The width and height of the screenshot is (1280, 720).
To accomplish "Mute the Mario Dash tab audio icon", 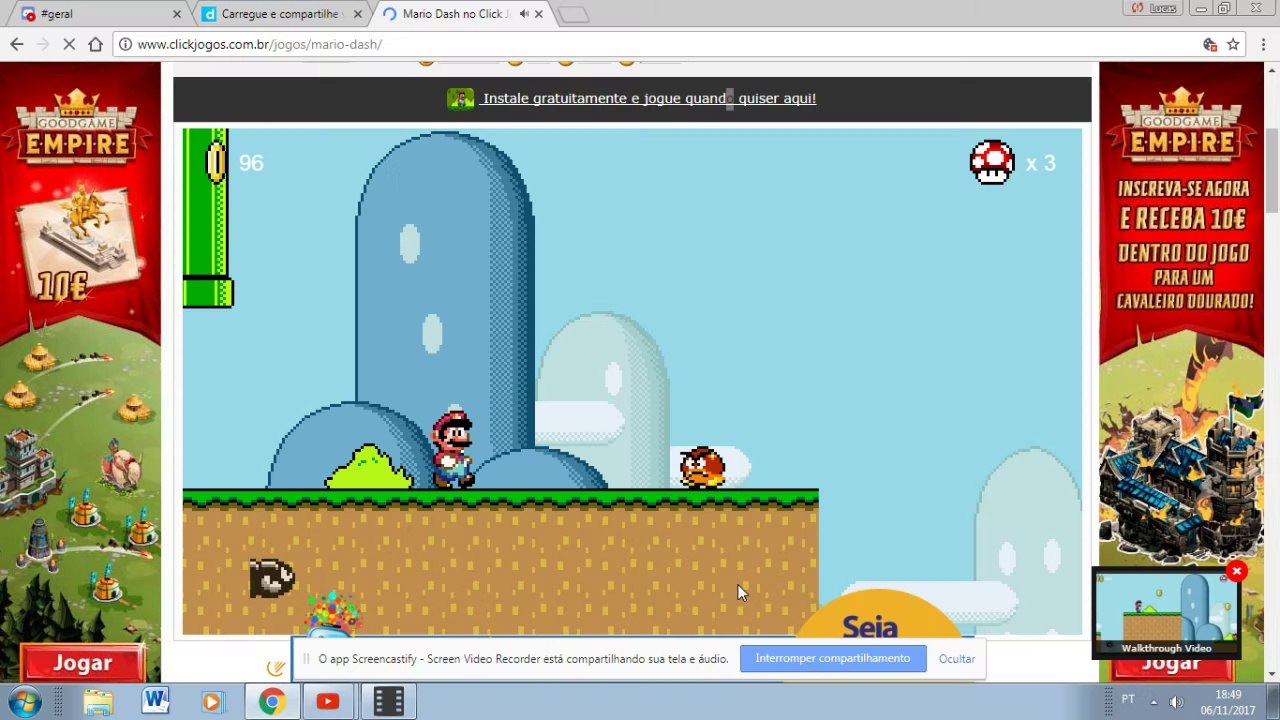I will coord(523,14).
